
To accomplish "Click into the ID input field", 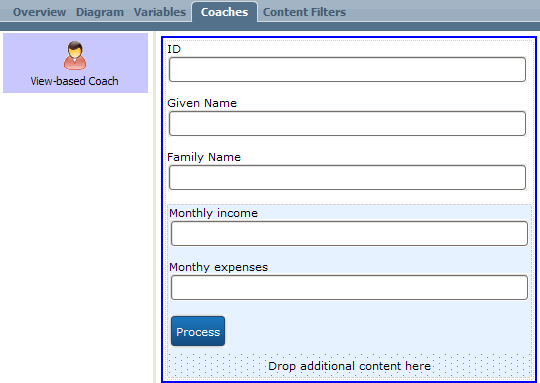I will click(x=347, y=70).
